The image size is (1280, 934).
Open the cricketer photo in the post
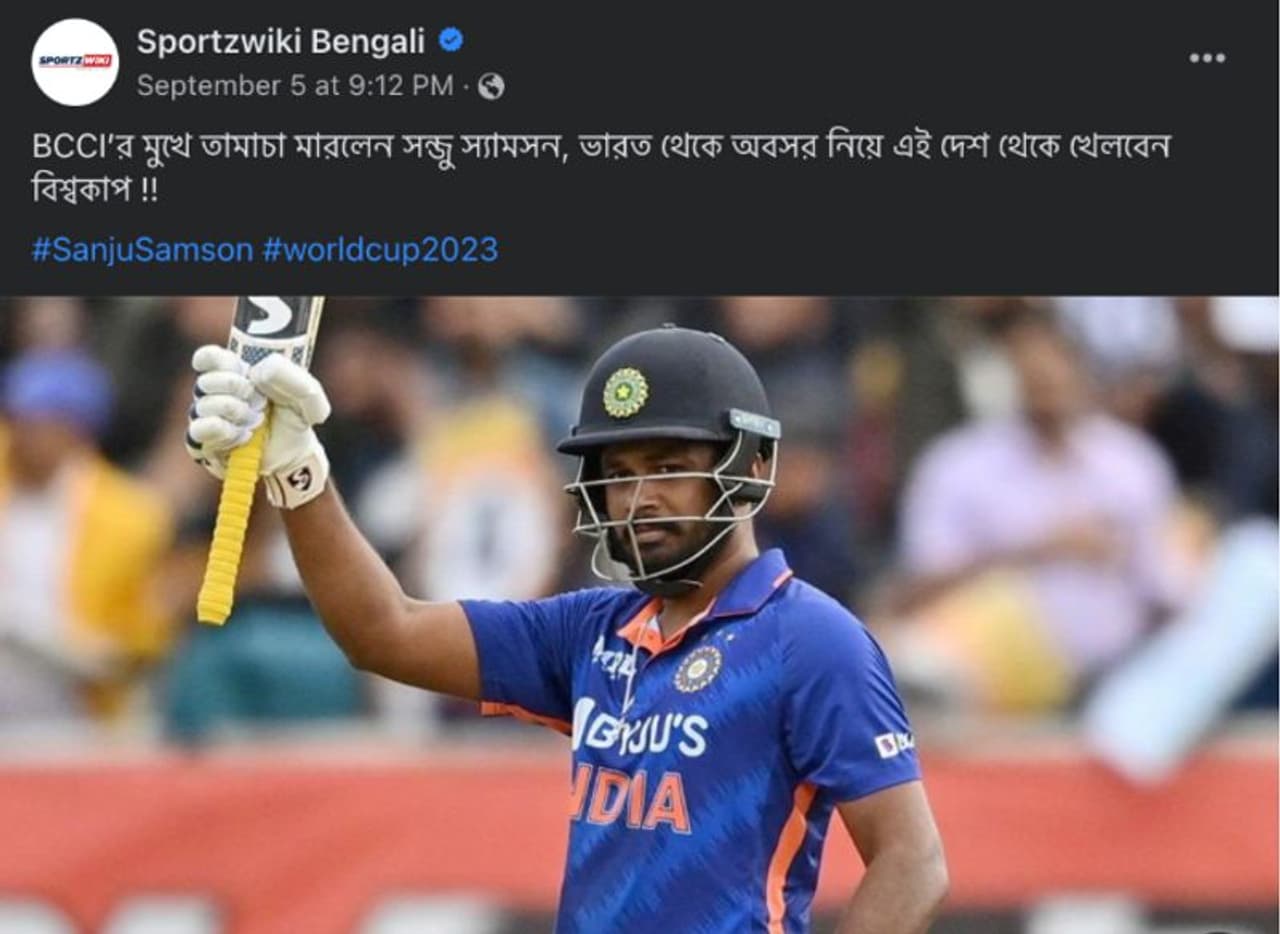tap(640, 615)
